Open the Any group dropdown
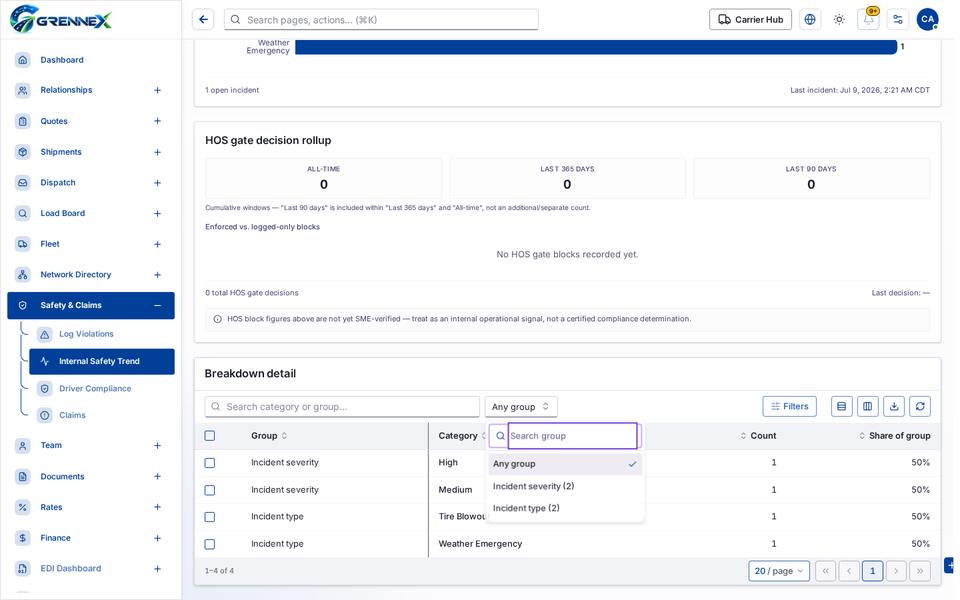The image size is (960, 600). 521,407
